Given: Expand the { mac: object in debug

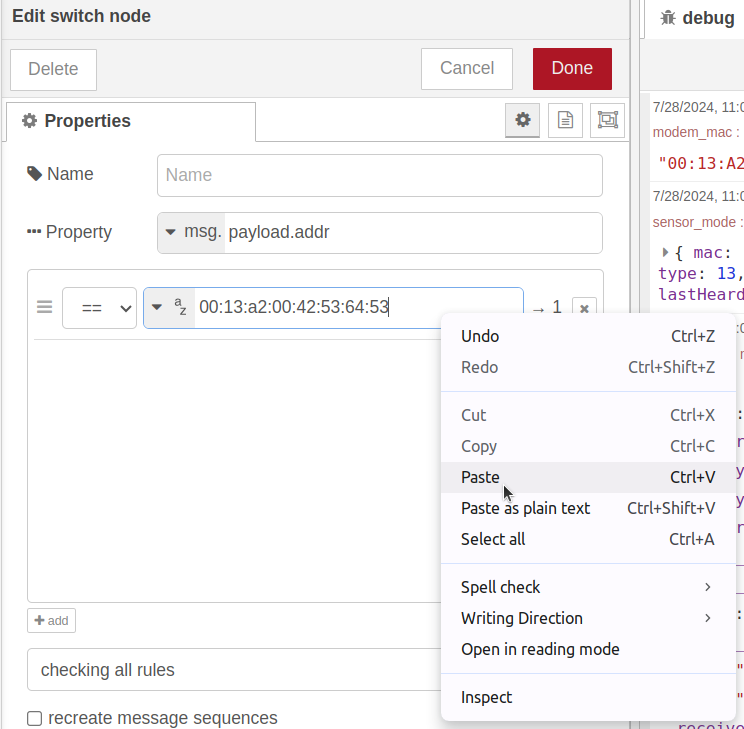Looking at the screenshot, I should tap(665, 252).
